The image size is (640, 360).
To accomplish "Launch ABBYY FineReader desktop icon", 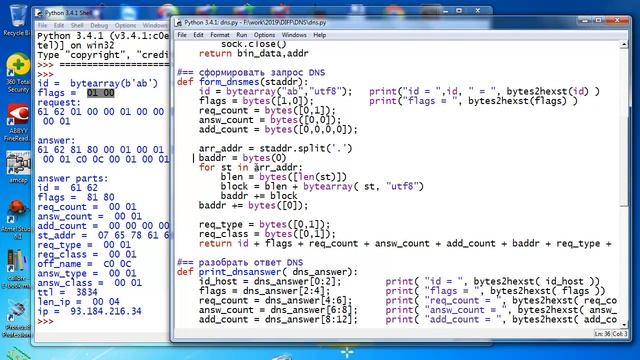I will pyautogui.click(x=17, y=122).
